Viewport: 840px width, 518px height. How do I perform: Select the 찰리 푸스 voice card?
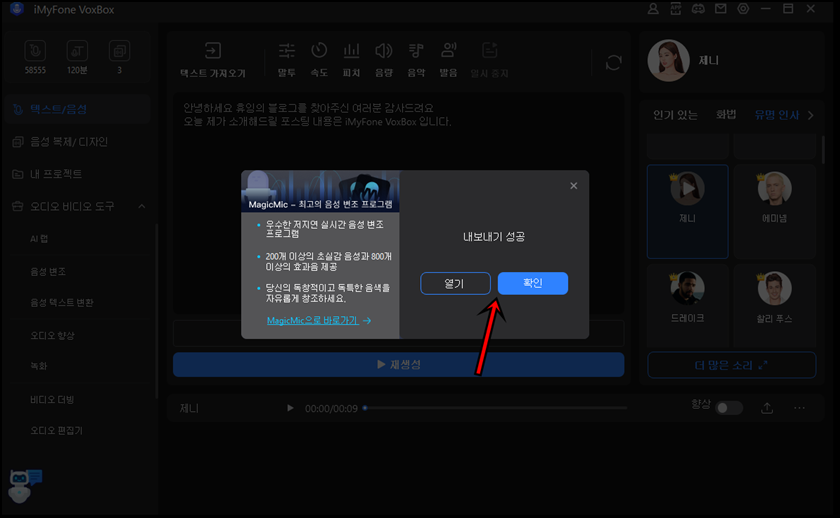pos(775,305)
